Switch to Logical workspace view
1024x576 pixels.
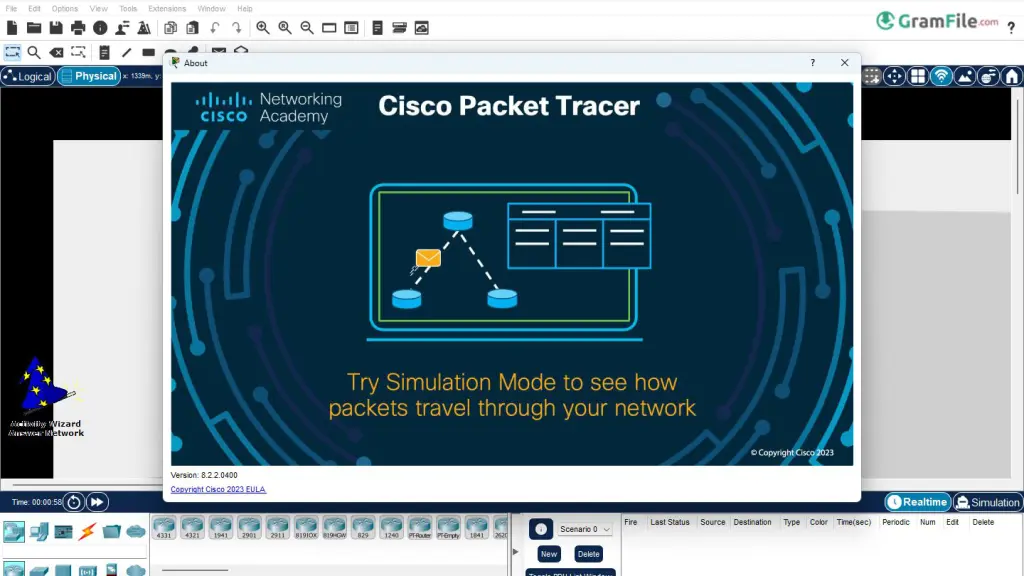tap(28, 76)
